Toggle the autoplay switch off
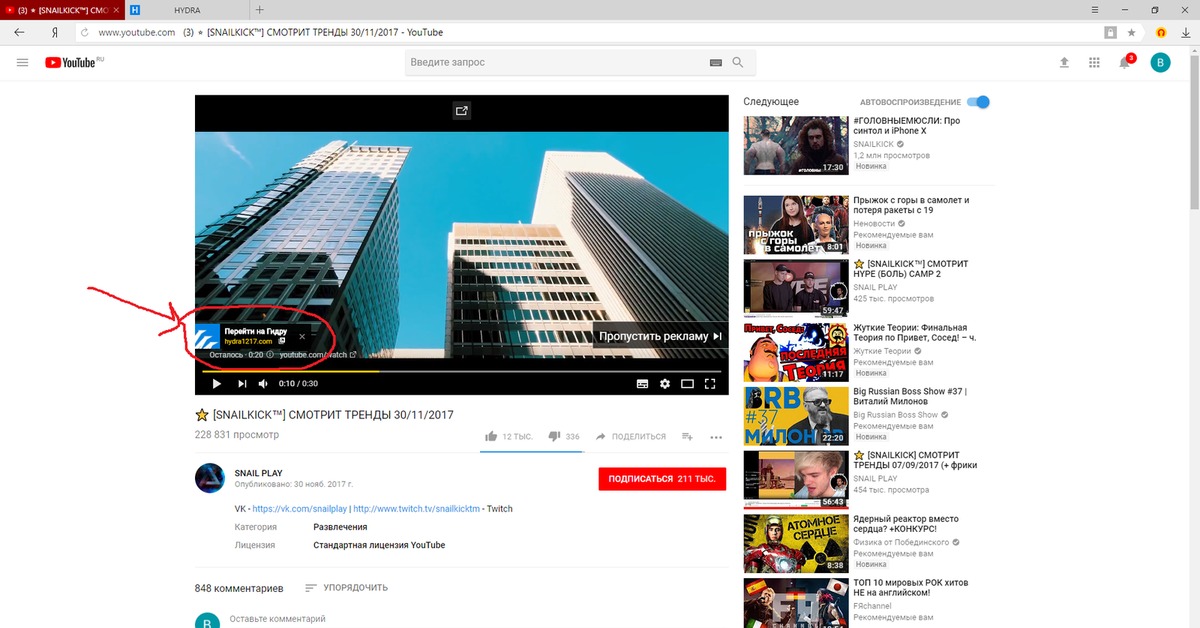Viewport: 1200px width, 628px height. coord(979,102)
